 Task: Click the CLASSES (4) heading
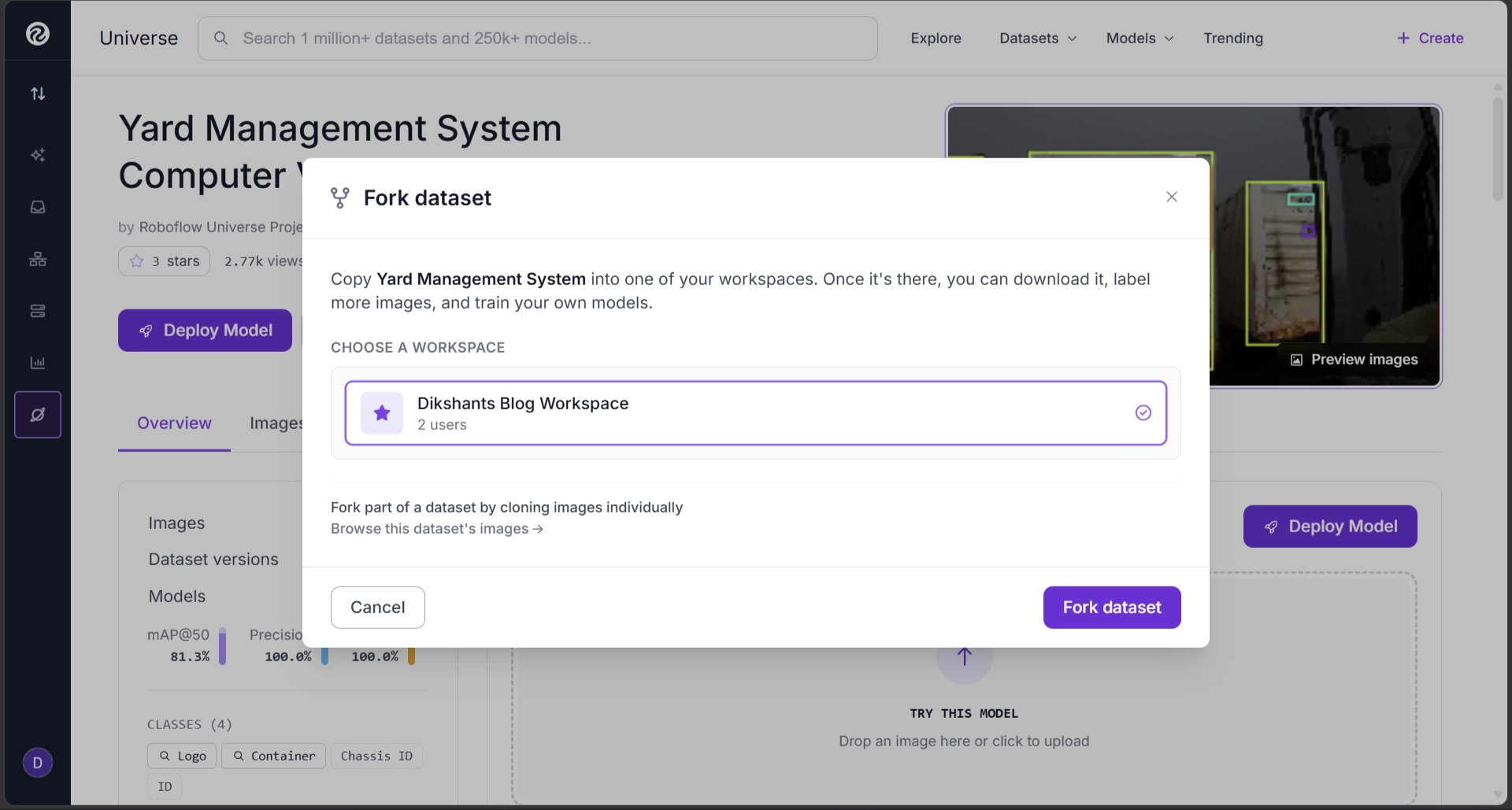[x=190, y=725]
